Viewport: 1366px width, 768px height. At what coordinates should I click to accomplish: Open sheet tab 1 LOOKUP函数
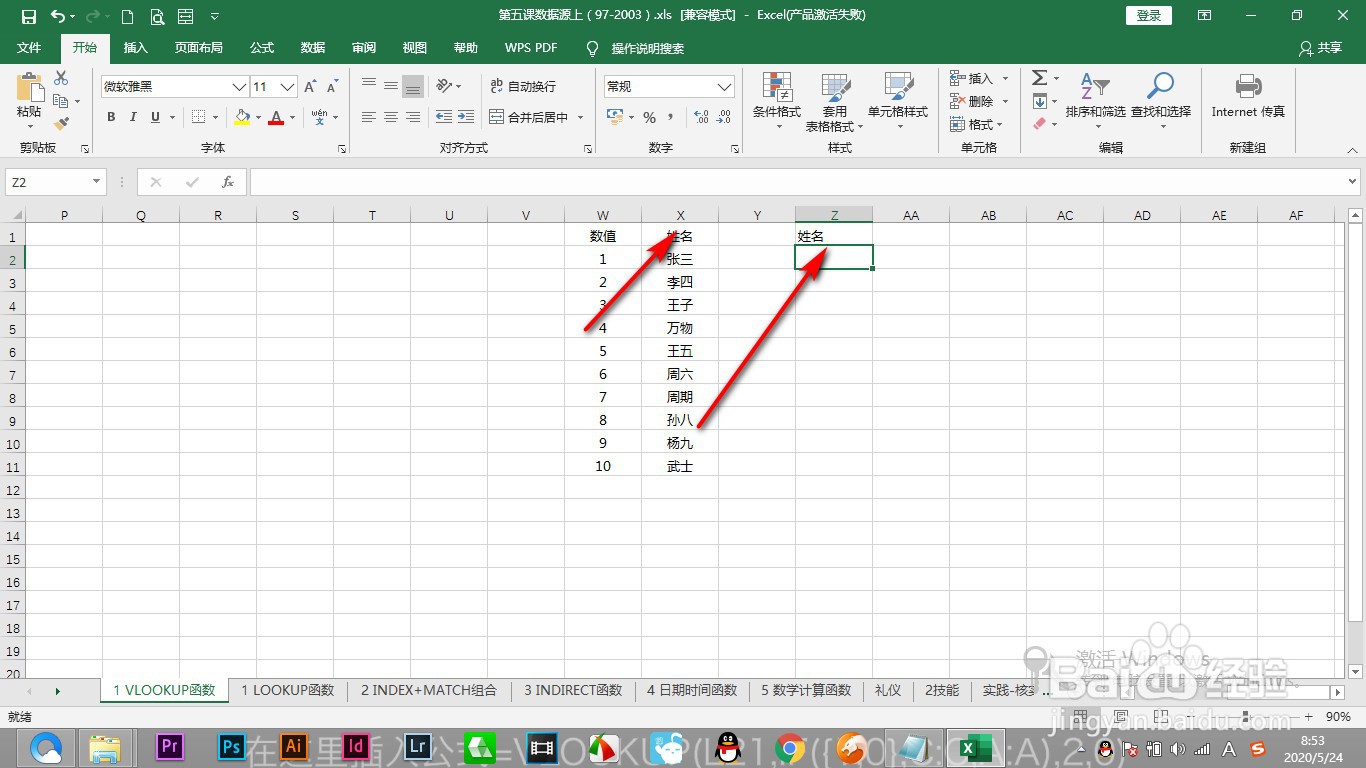[x=288, y=690]
